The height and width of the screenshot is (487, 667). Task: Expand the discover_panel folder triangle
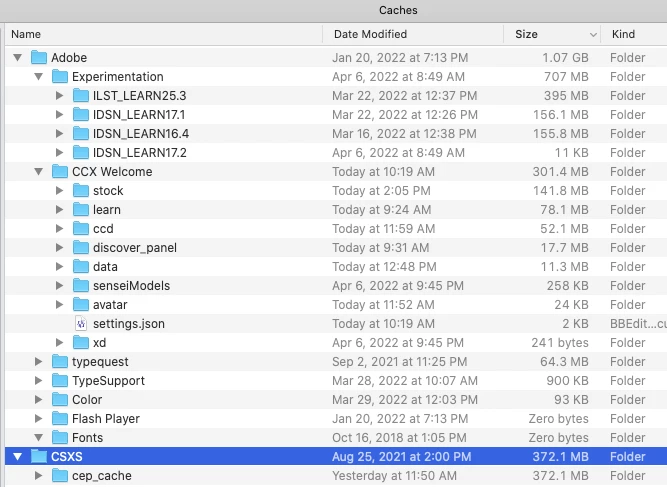pyautogui.click(x=60, y=248)
